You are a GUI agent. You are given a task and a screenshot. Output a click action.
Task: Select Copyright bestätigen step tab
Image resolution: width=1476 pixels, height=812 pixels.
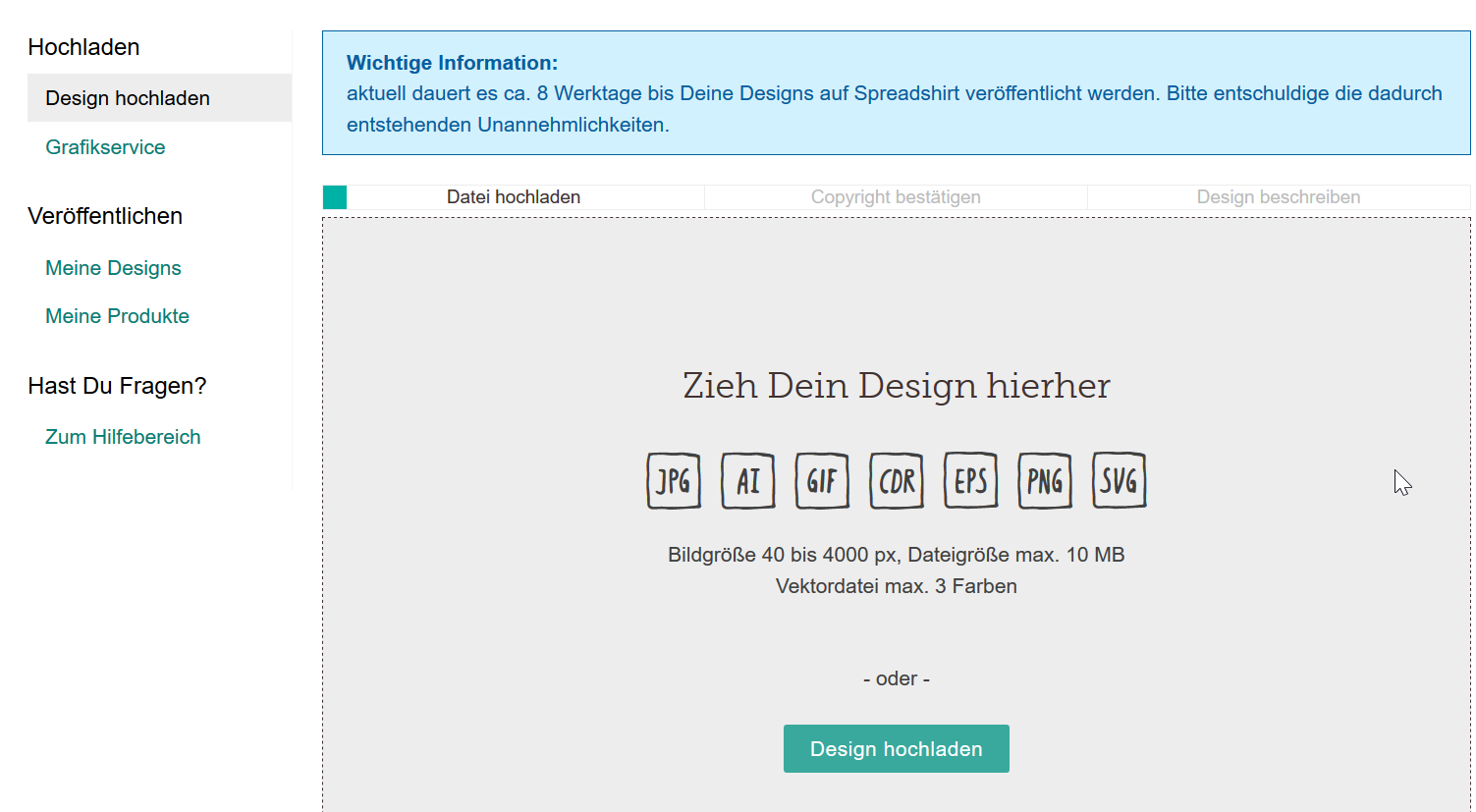coord(896,197)
